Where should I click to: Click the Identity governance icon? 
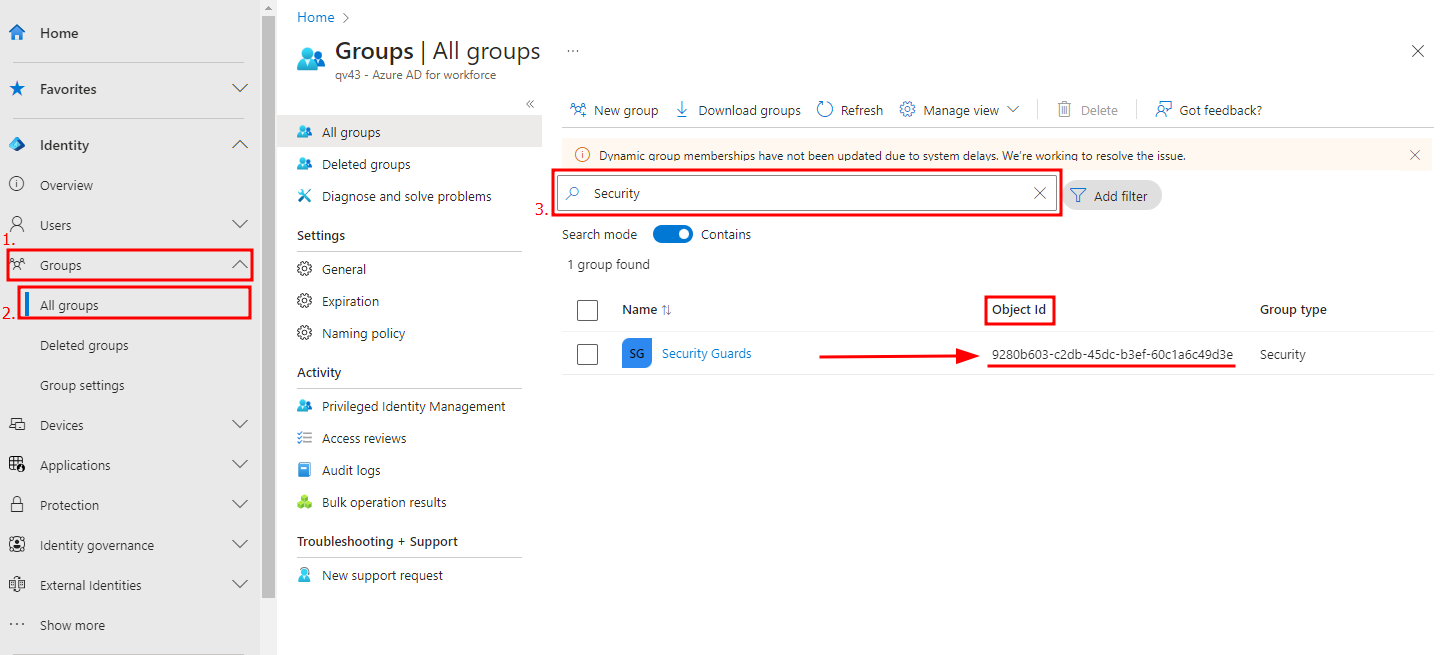pos(17,545)
